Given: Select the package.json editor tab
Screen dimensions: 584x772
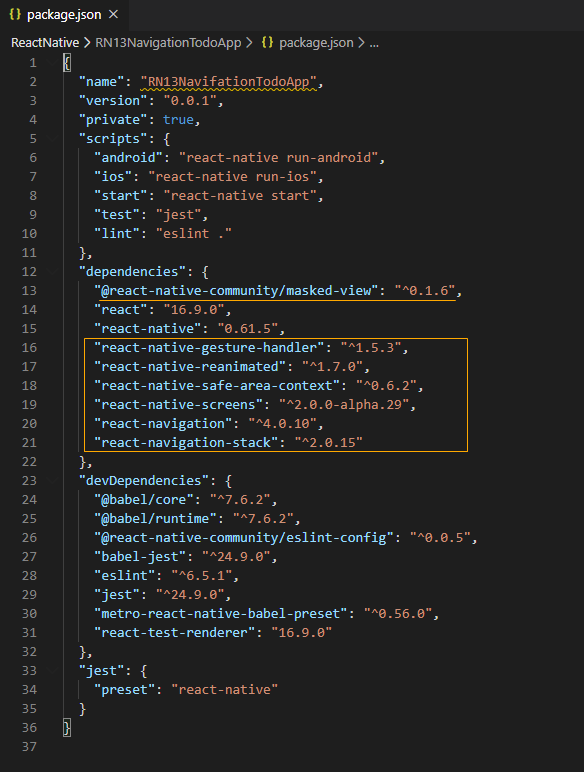Looking at the screenshot, I should click(x=65, y=15).
